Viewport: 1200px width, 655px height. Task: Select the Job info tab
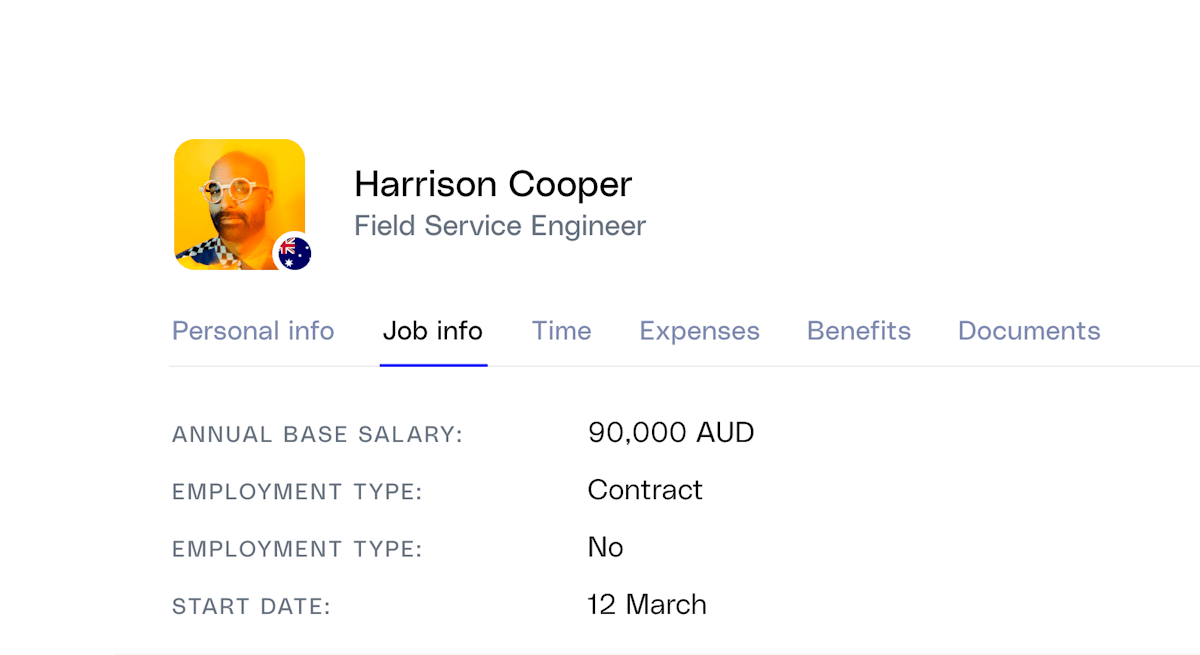(x=433, y=331)
